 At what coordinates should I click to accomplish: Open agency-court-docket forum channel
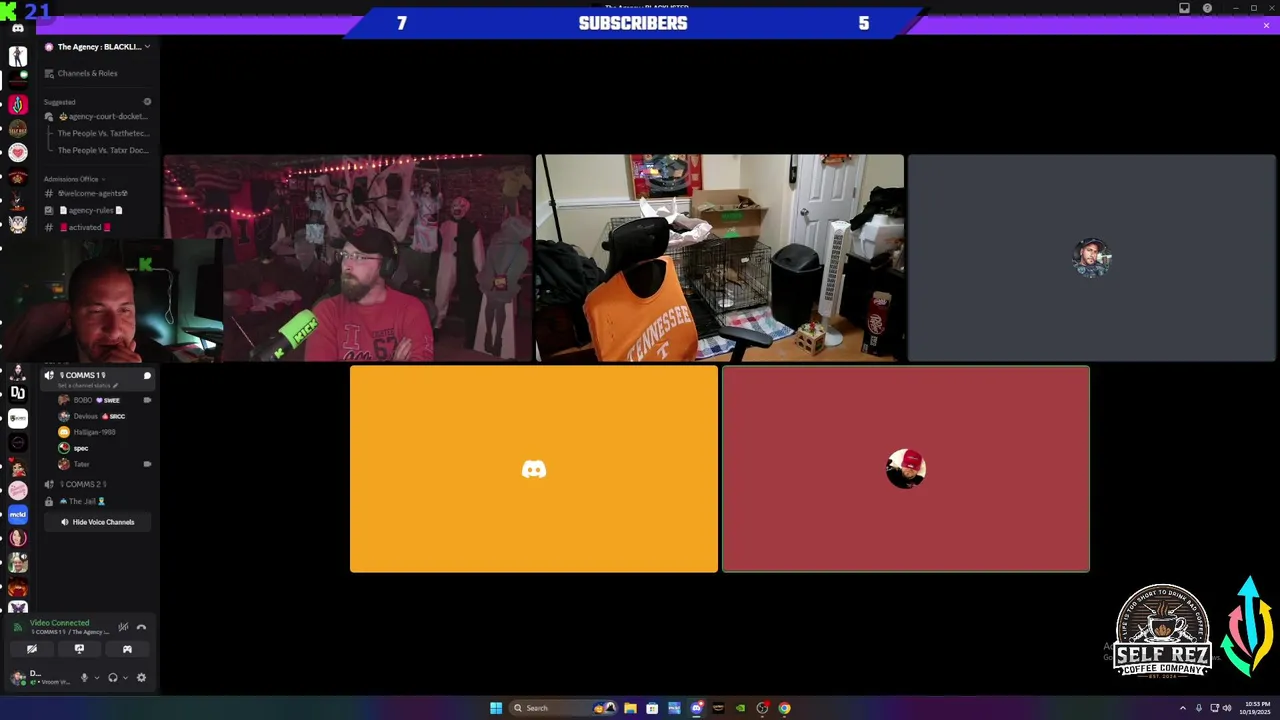point(97,116)
